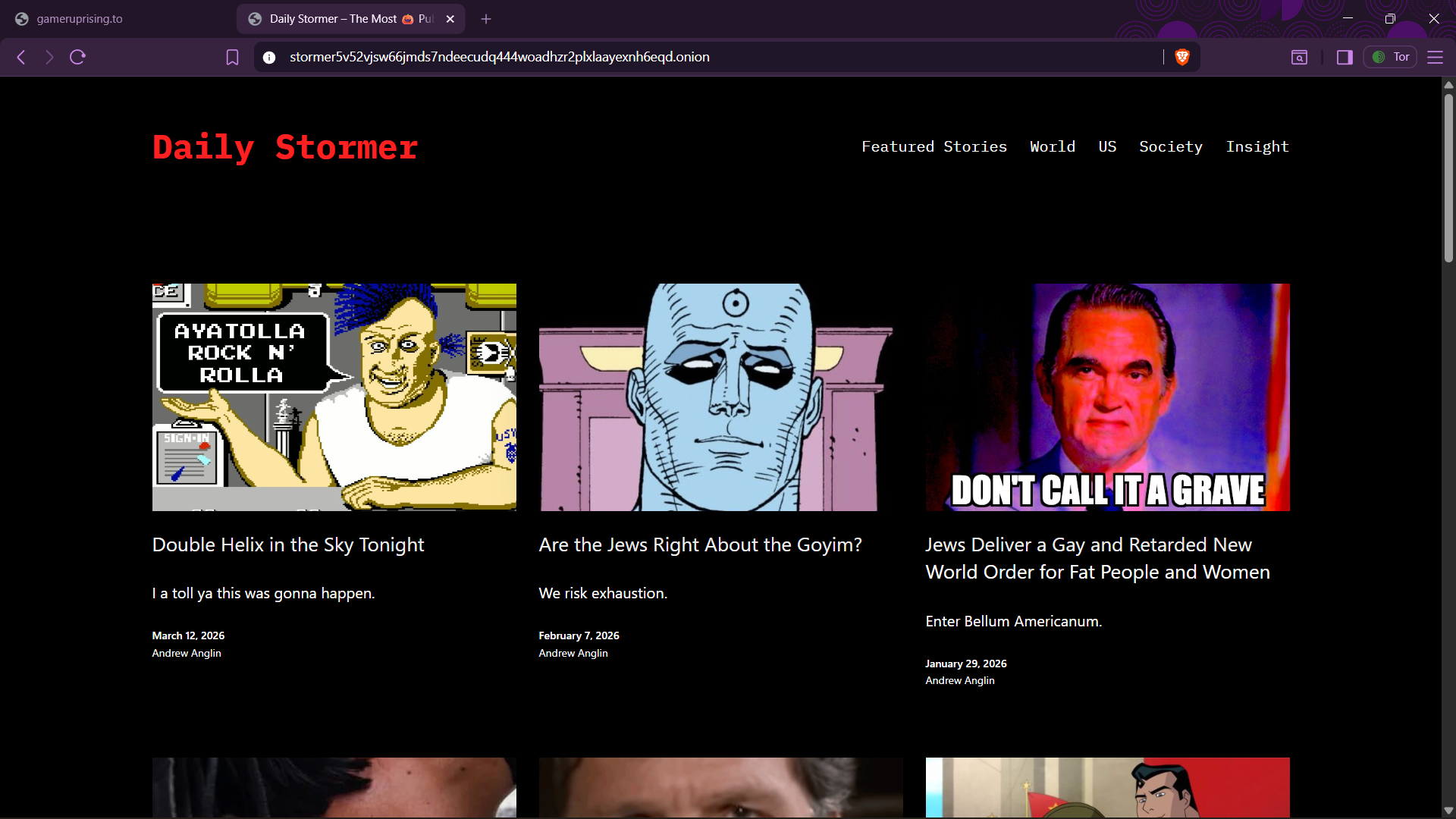The image size is (1456, 819).
Task: Switch to the gameruprising.to tab
Action: tap(80, 19)
